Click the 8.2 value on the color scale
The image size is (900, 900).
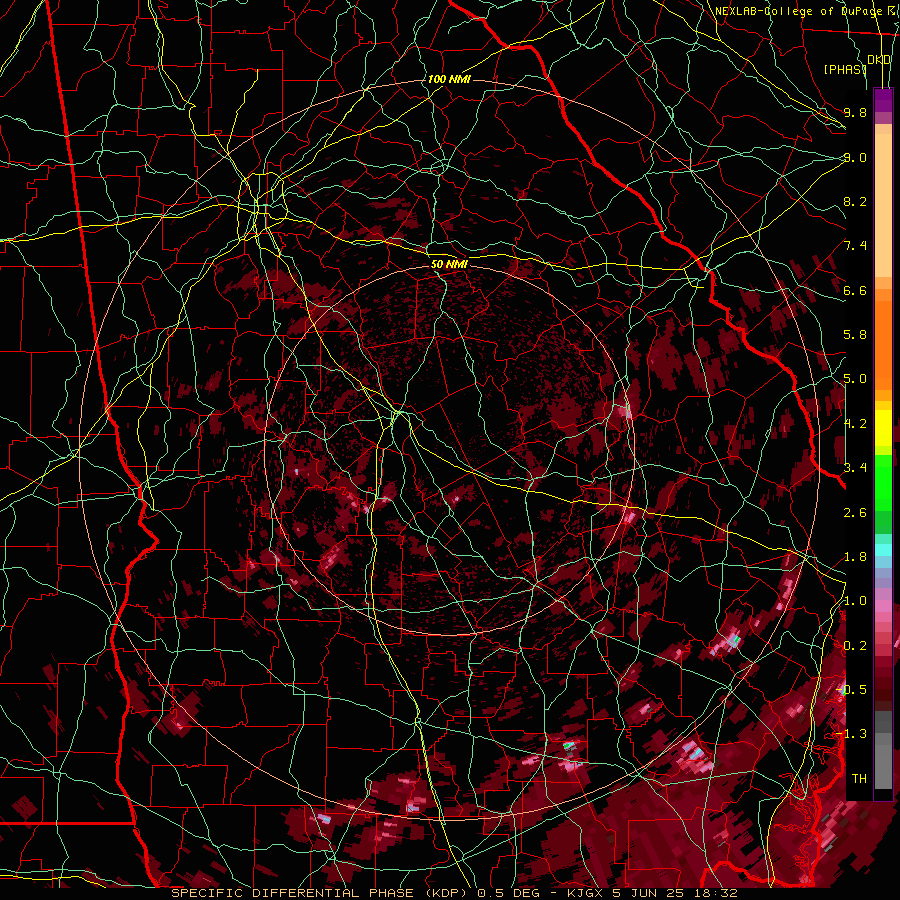coord(855,201)
